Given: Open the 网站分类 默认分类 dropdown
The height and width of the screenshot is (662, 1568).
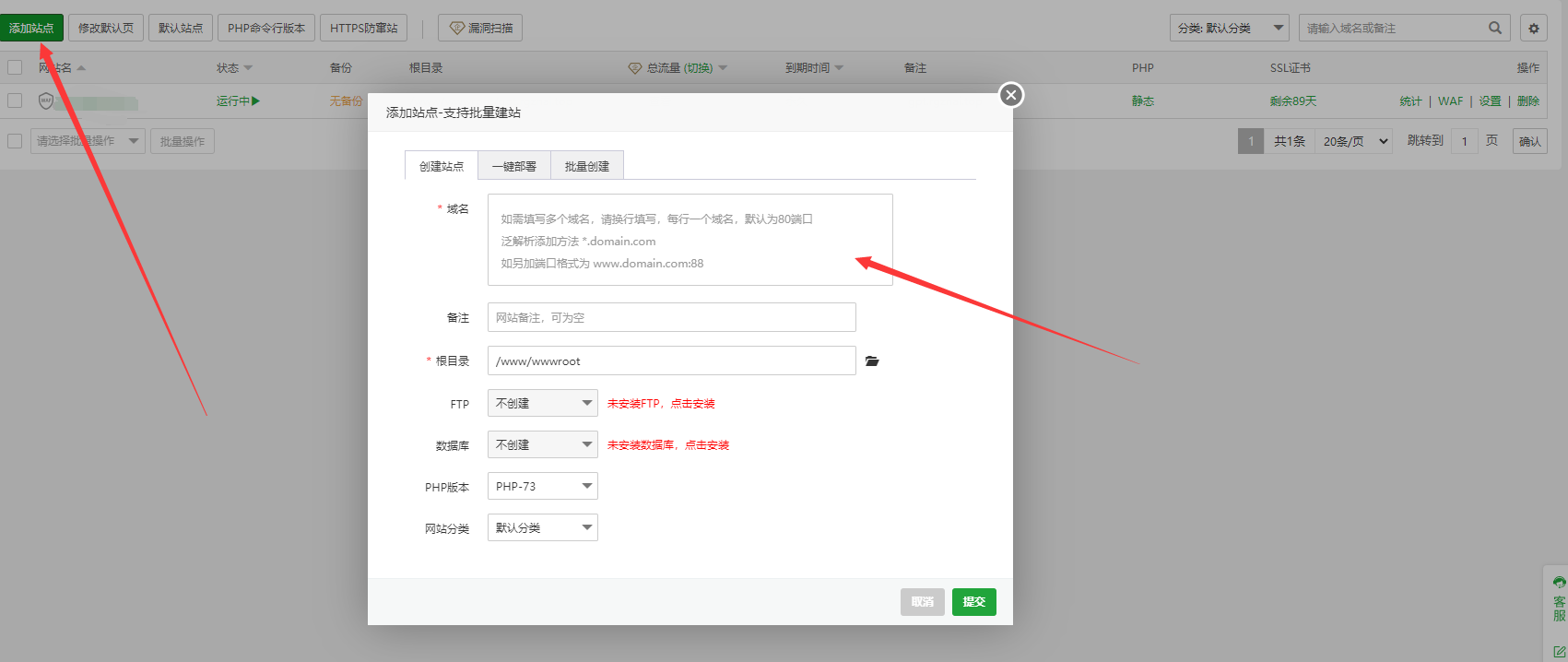Looking at the screenshot, I should click(x=543, y=527).
